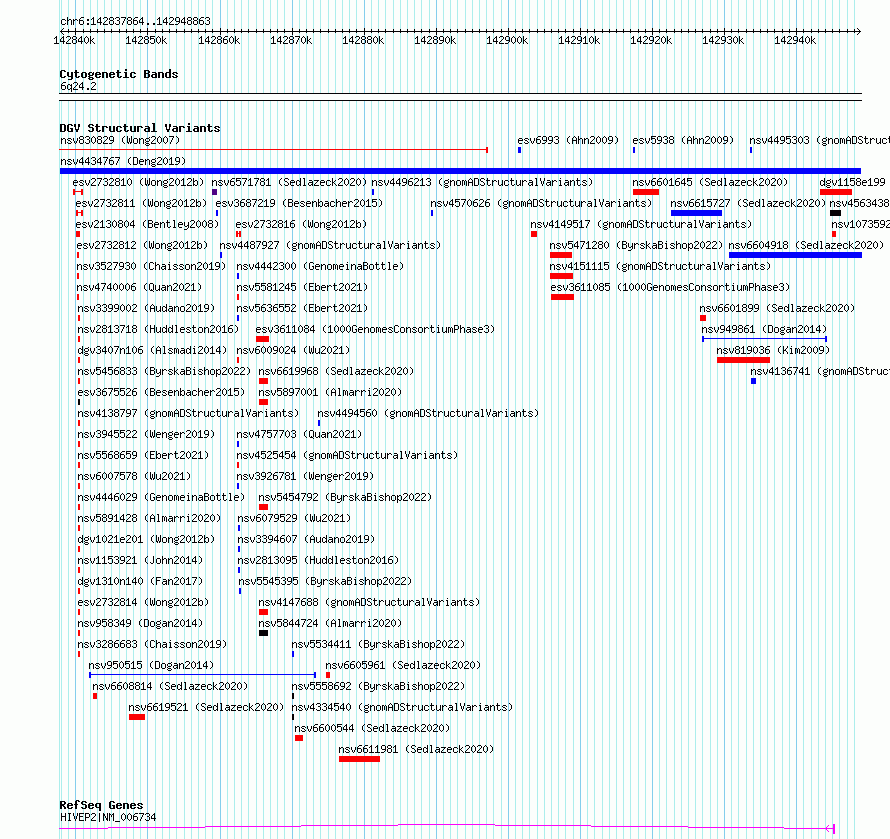The image size is (890, 839).
Task: Open HIVEP2|NM_006734 RefSeq gene
Action: 108,817
